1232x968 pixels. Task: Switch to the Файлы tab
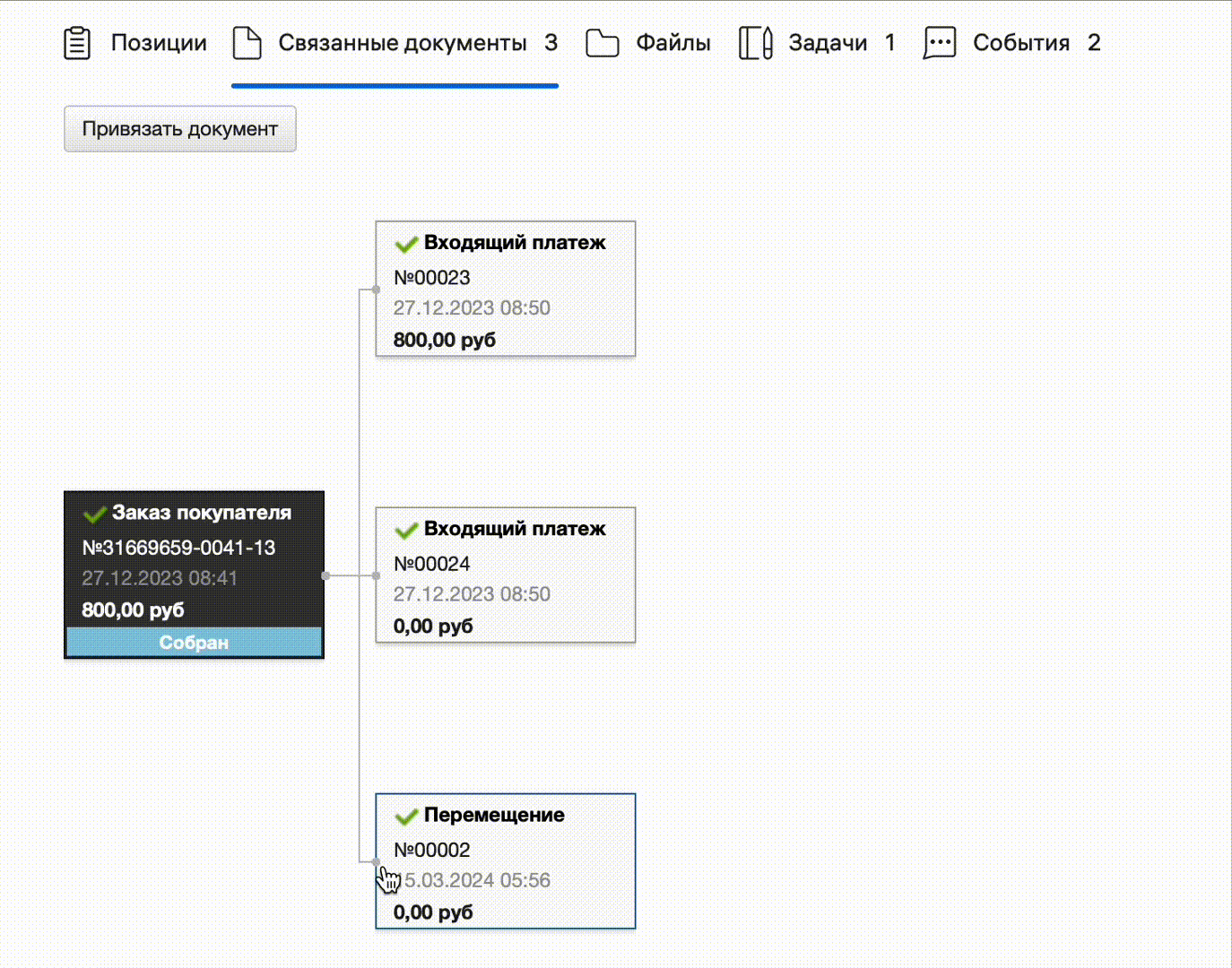click(x=672, y=43)
